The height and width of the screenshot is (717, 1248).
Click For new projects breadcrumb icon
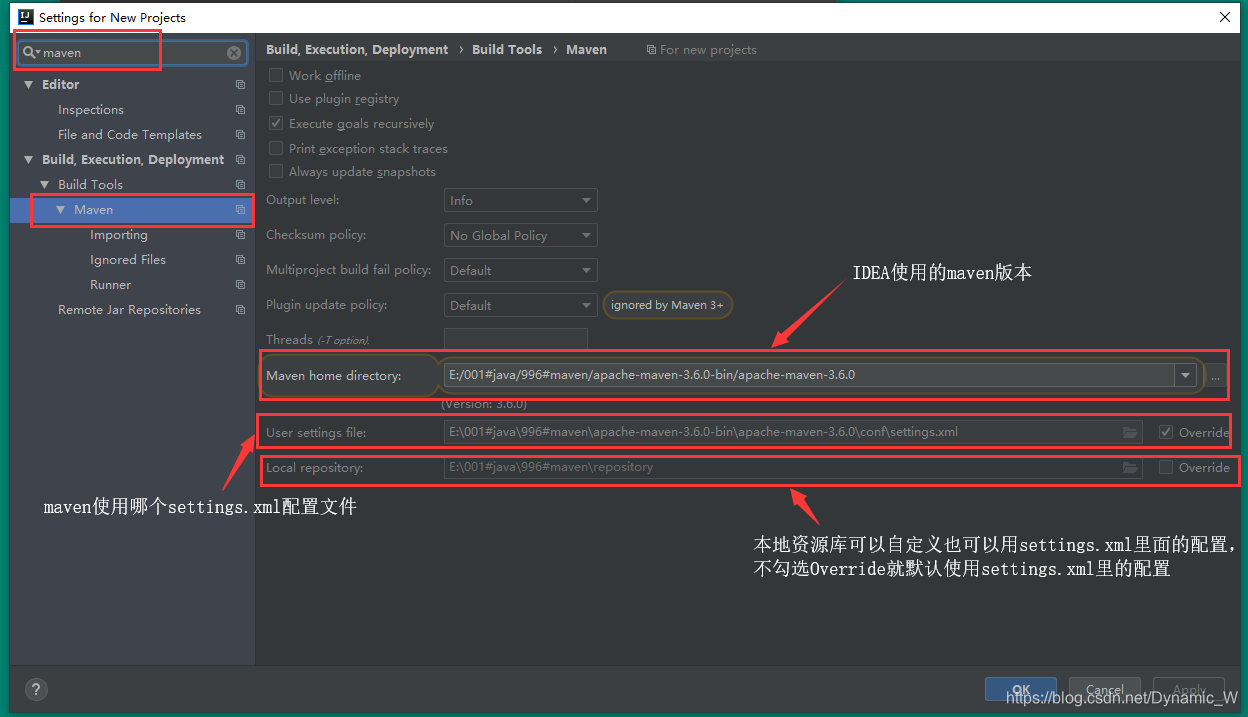[651, 50]
